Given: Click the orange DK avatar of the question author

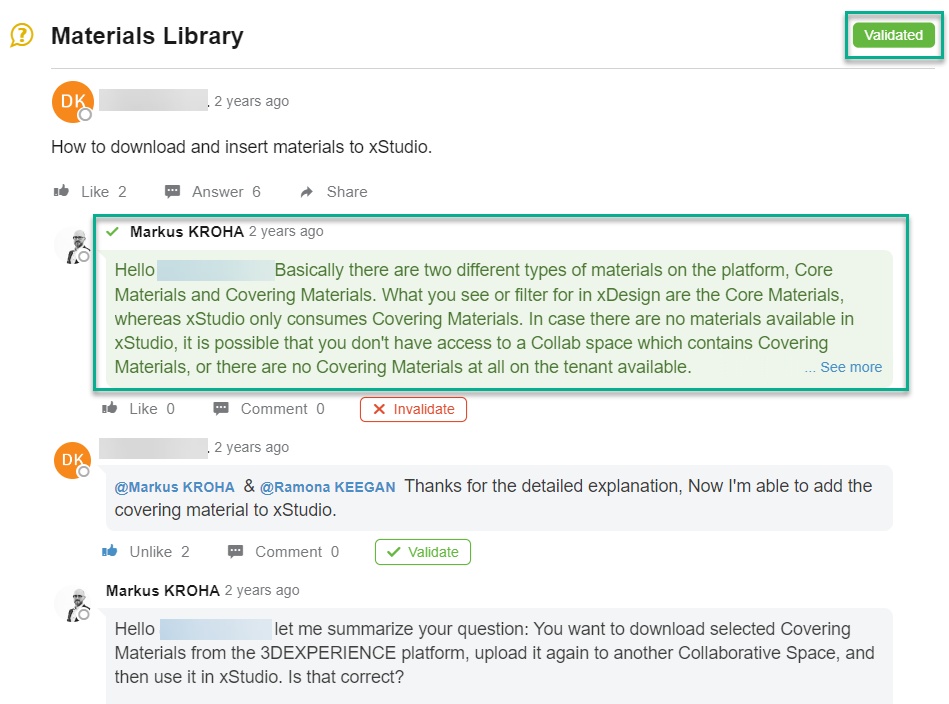Looking at the screenshot, I should [73, 101].
